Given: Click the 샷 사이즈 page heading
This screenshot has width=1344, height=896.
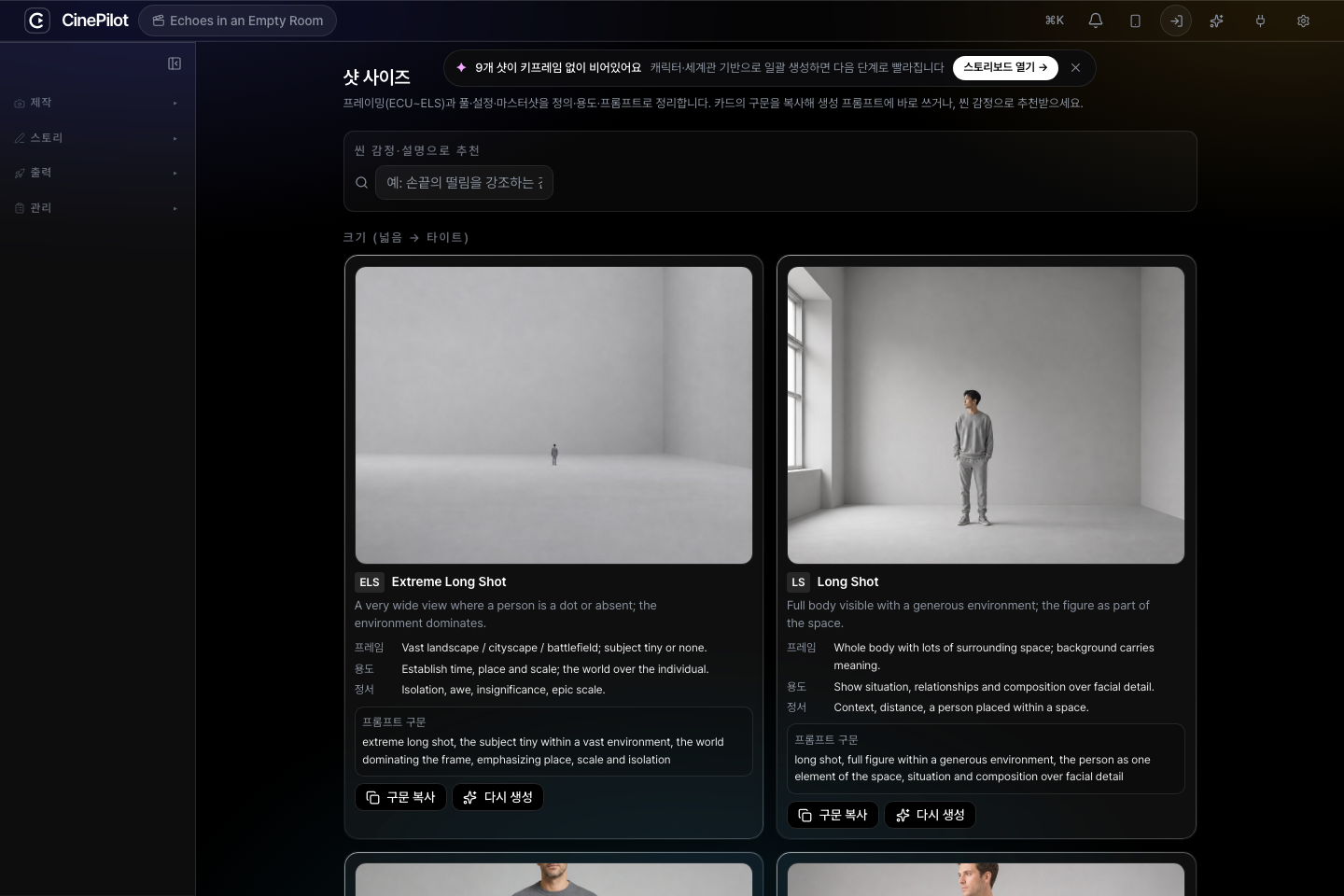Looking at the screenshot, I should pos(376,77).
